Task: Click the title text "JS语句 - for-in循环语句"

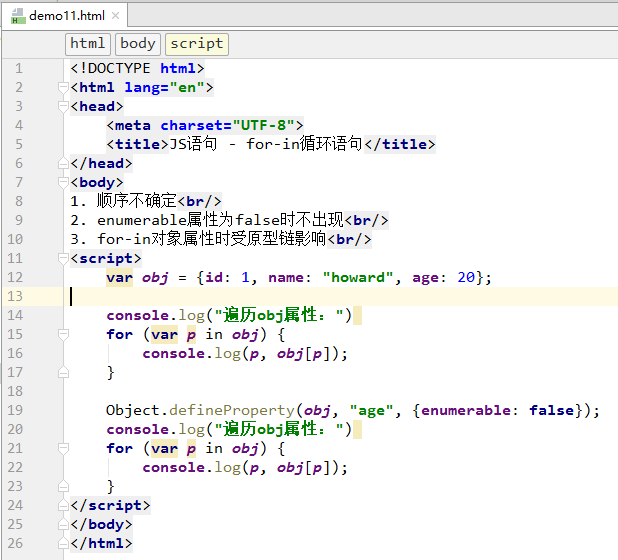Action: click(x=266, y=144)
